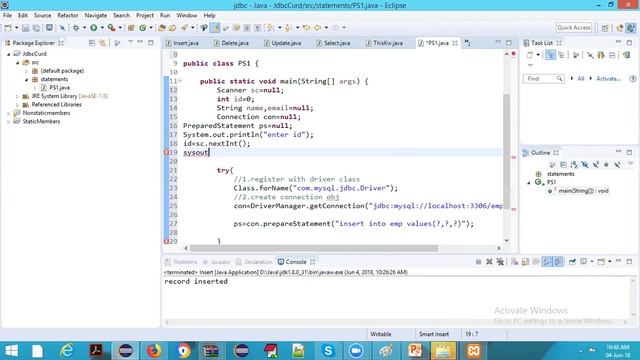
Task: Toggle Sort alphabetically in Outline toolbar
Action: coord(574,164)
